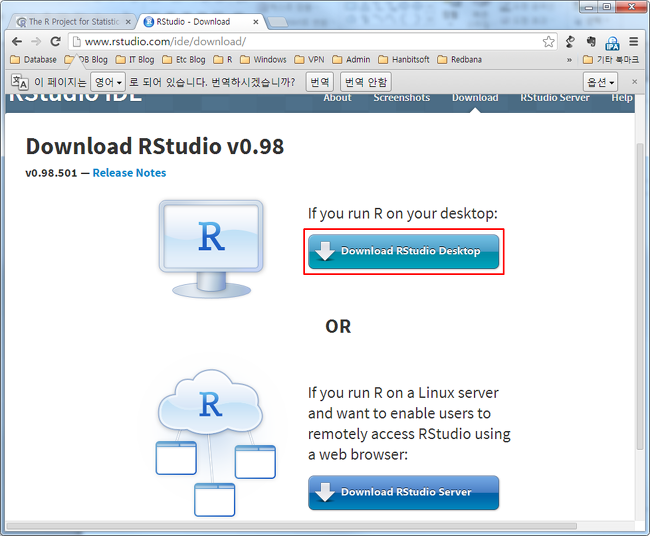Open the Admin bookmark folder
This screenshot has height=536, width=650.
point(351,60)
